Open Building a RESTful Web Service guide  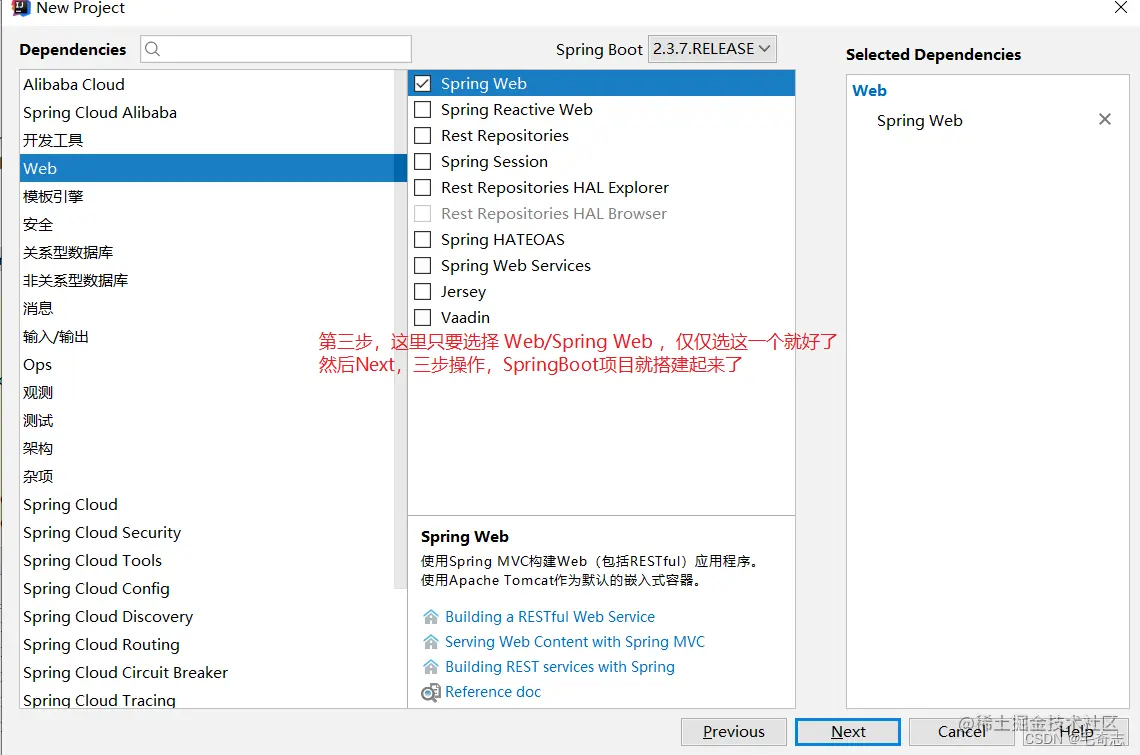[550, 617]
